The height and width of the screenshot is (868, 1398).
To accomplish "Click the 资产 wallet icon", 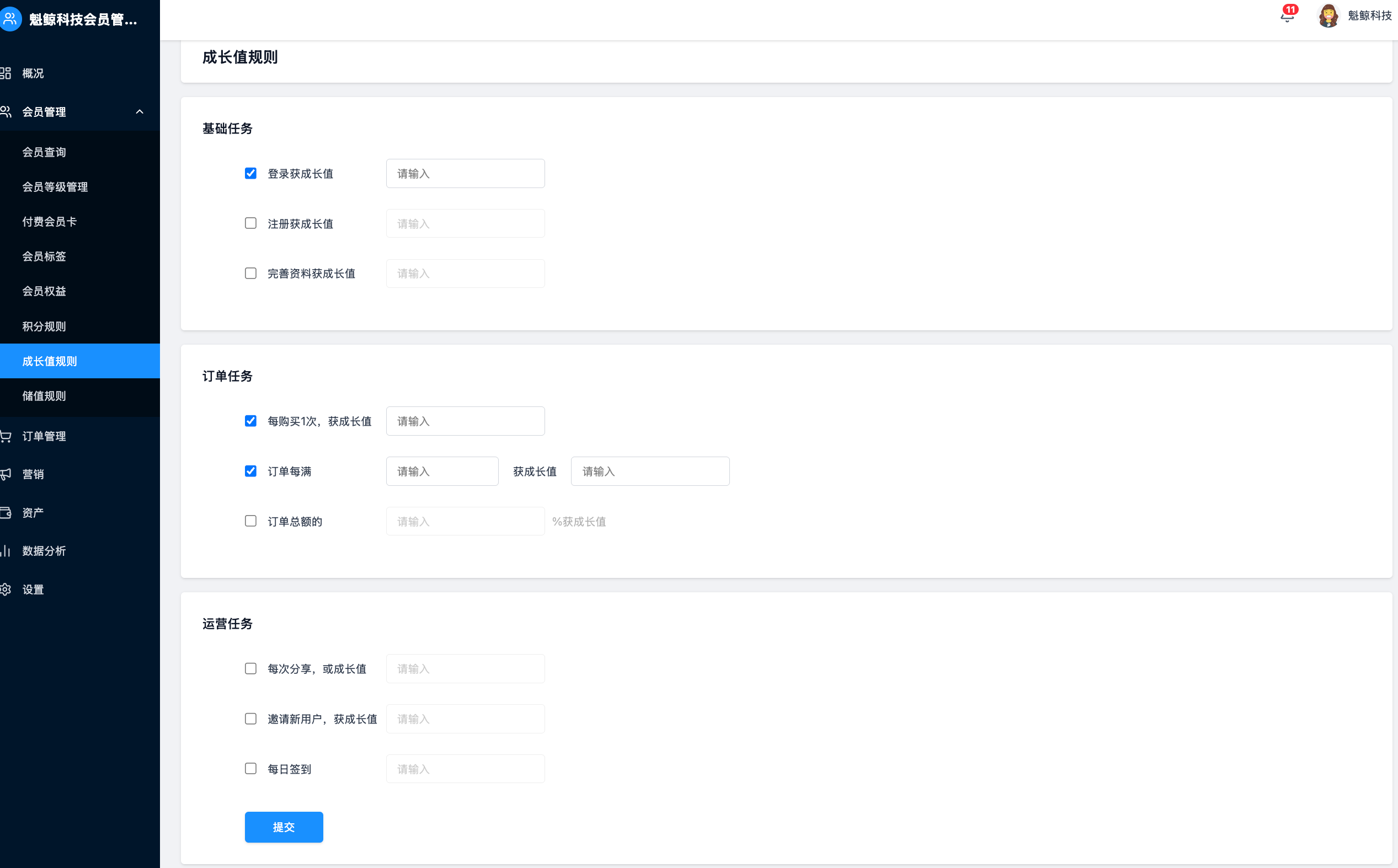I will tap(6, 513).
